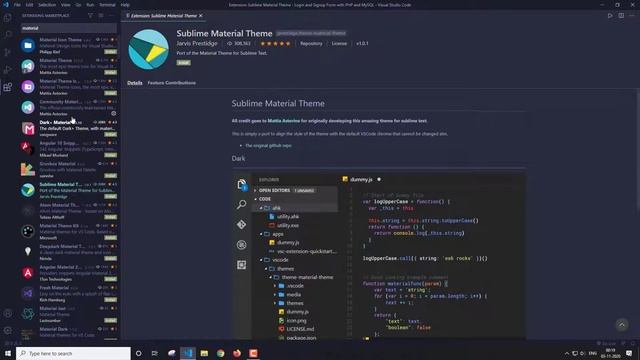Select Material Theme extension by Mattia Astorino

[x=69, y=66]
